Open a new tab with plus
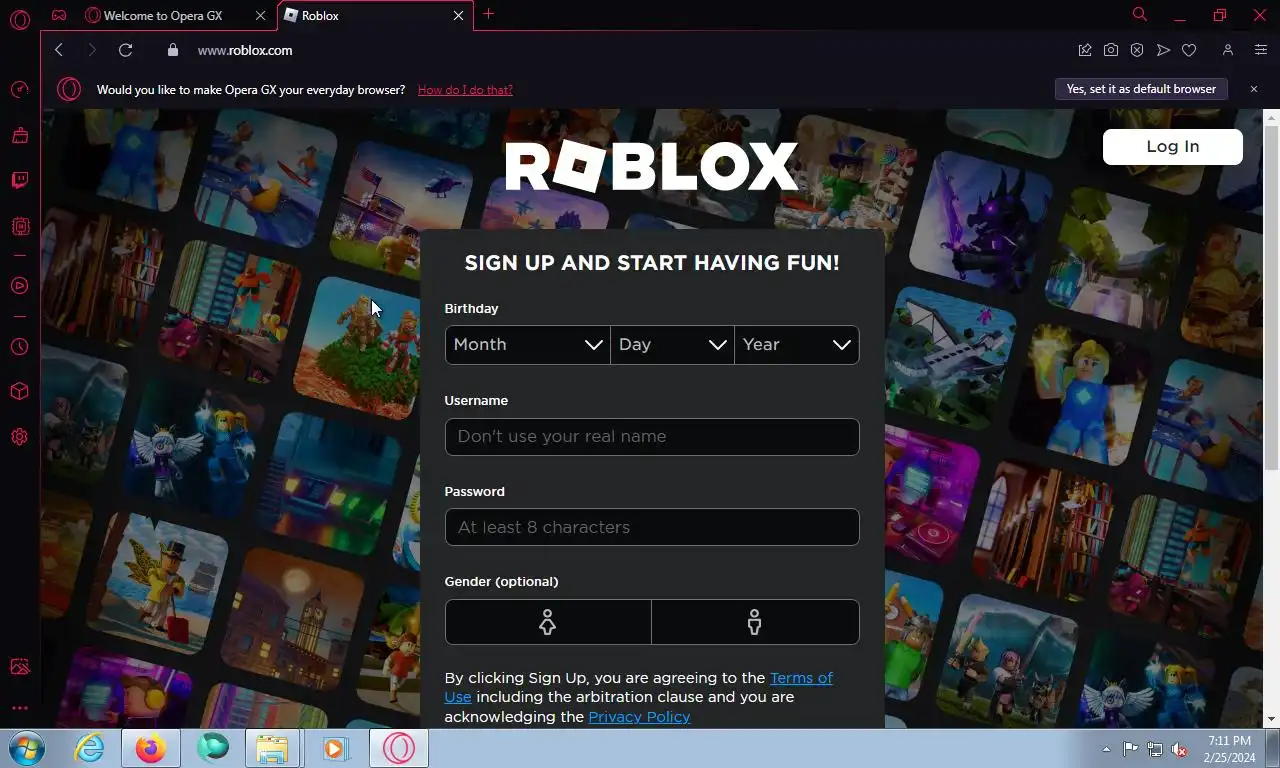 coord(489,14)
